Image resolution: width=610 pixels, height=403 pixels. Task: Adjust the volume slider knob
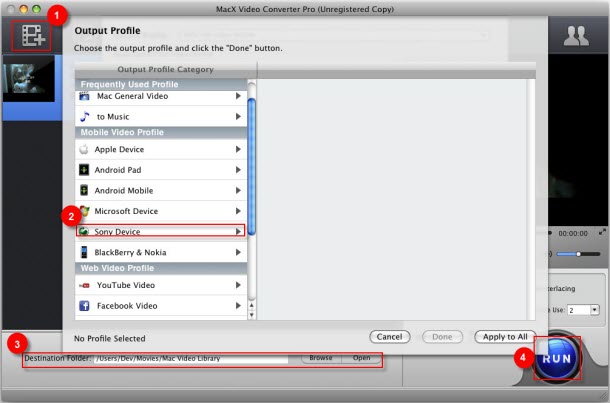tap(578, 254)
